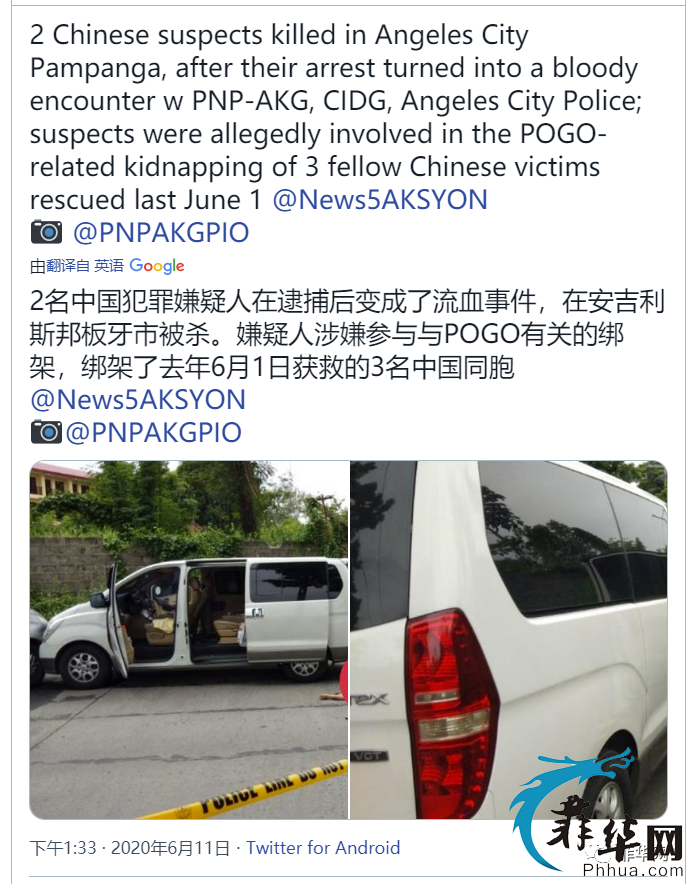Click the 由翻译自 英语 translation label
Viewport: 691px width, 884px height.
77,266
